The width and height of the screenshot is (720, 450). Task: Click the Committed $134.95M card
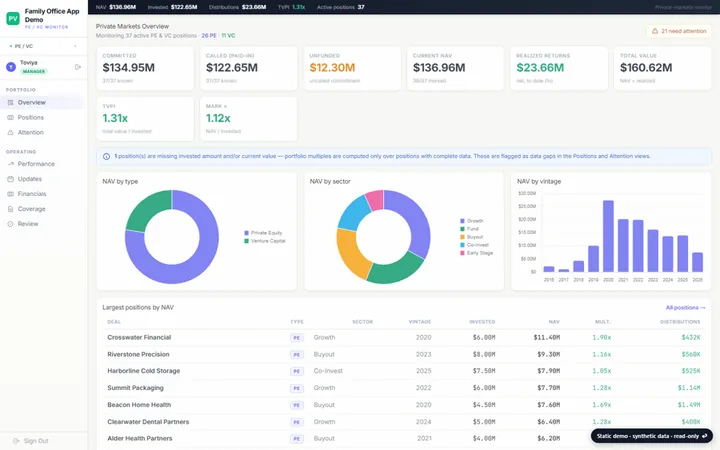pos(145,68)
